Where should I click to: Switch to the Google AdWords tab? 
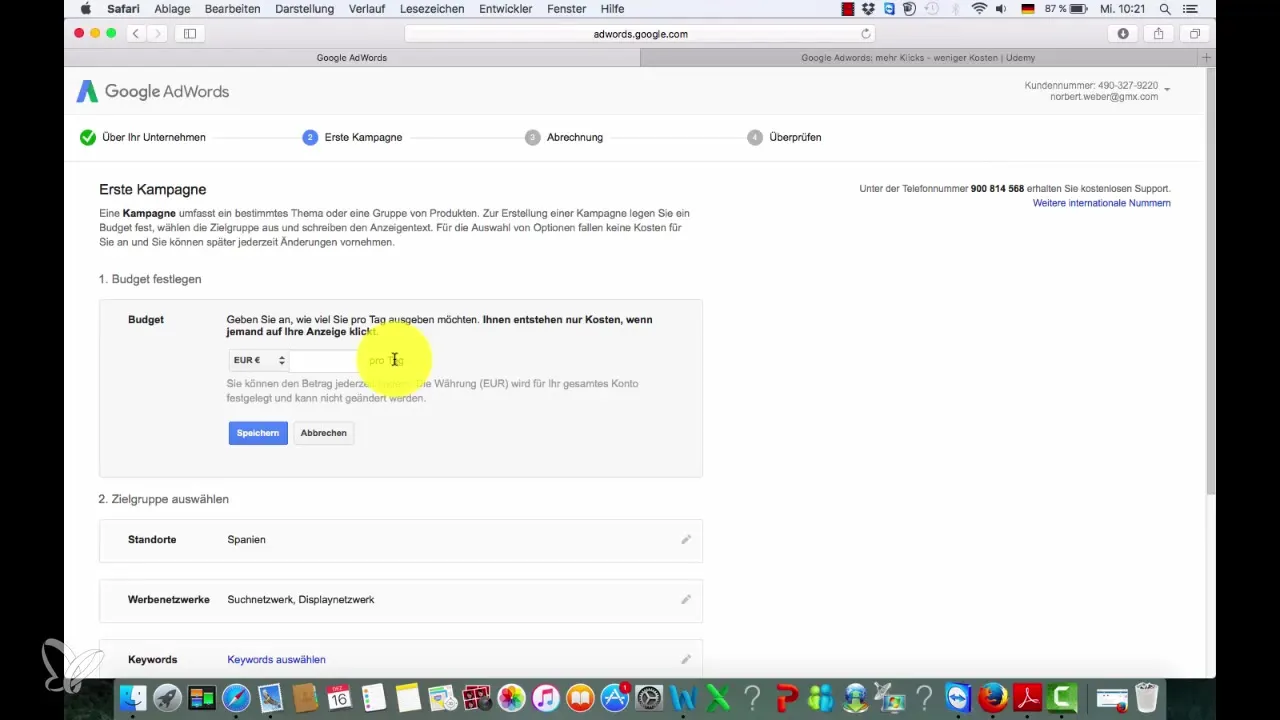[x=352, y=58]
